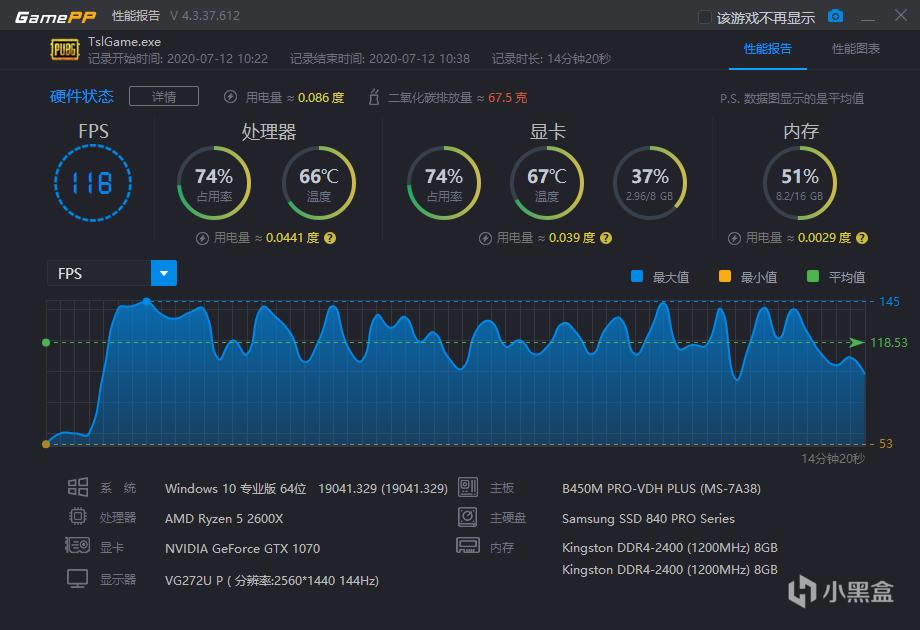Screen dimensions: 920x630
Task: Click the PUBG game logo icon
Action: [65, 50]
